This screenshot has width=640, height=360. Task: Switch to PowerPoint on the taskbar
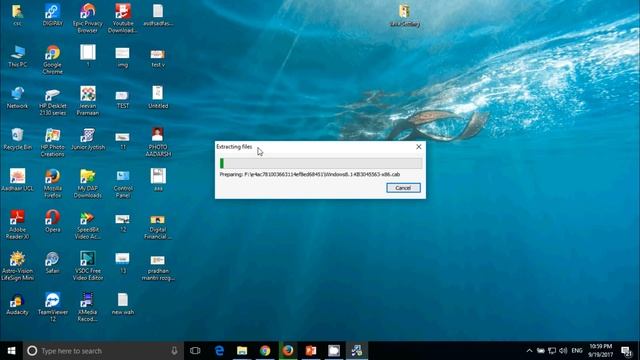click(311, 351)
